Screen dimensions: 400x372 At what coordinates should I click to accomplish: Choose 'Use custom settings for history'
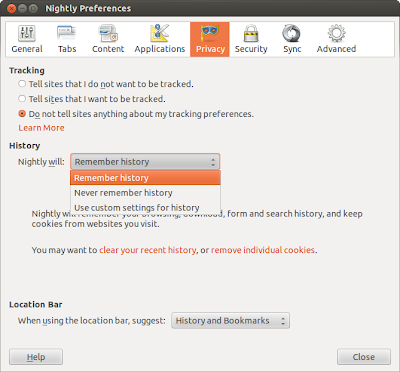145,207
